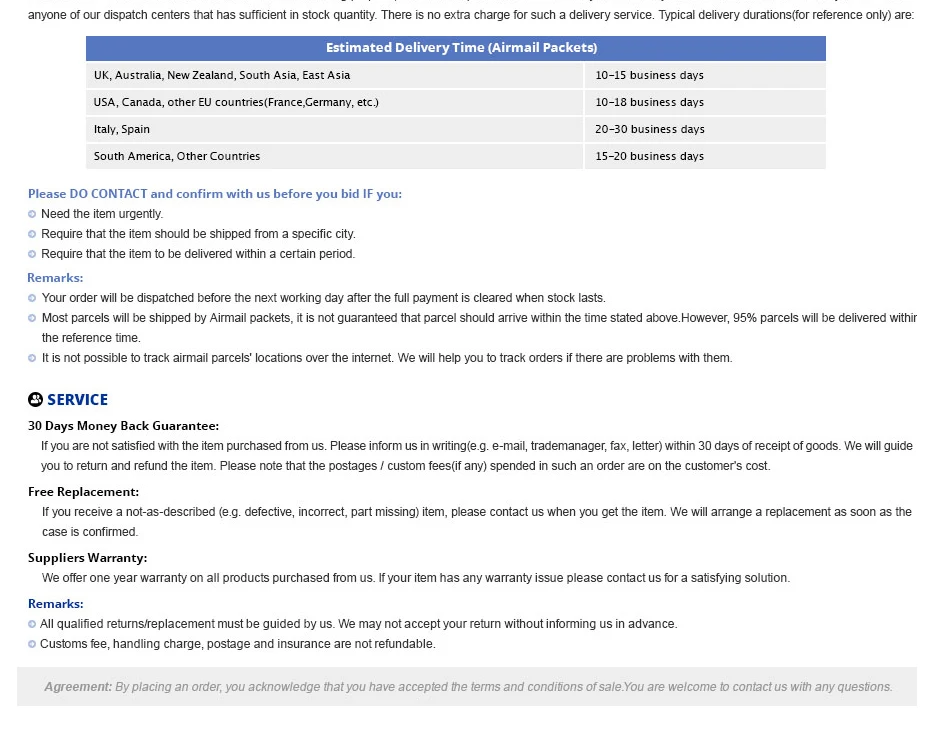The image size is (949, 748).
Task: Click 'Please DO CONTACT and confirm' heading
Action: [215, 194]
